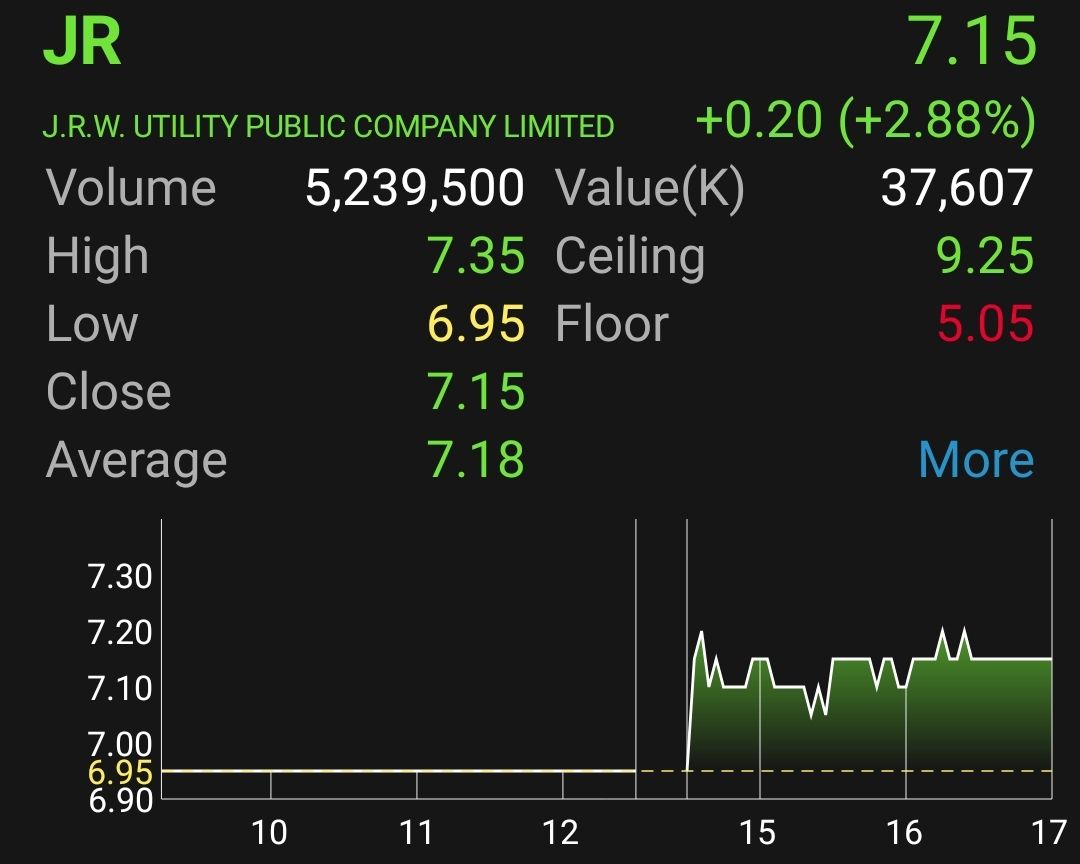The height and width of the screenshot is (864, 1080).
Task: Tap the 7.30 price axis label
Action: click(x=120, y=576)
